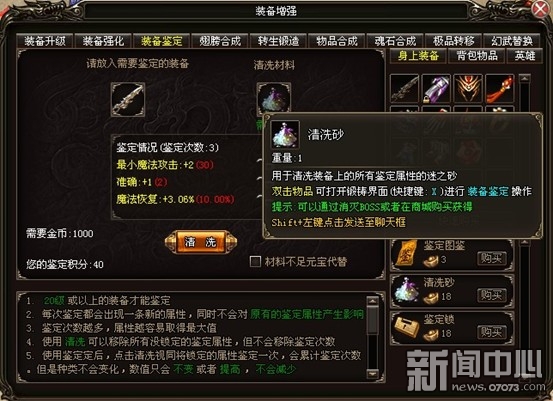Screen dimensions: 553x401
Task: Close the 装备增强 window
Action: [540, 10]
